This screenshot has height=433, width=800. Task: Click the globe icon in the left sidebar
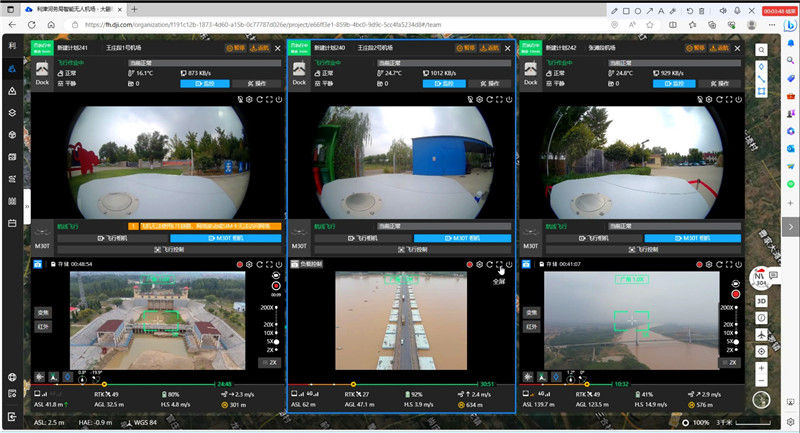coord(12,377)
